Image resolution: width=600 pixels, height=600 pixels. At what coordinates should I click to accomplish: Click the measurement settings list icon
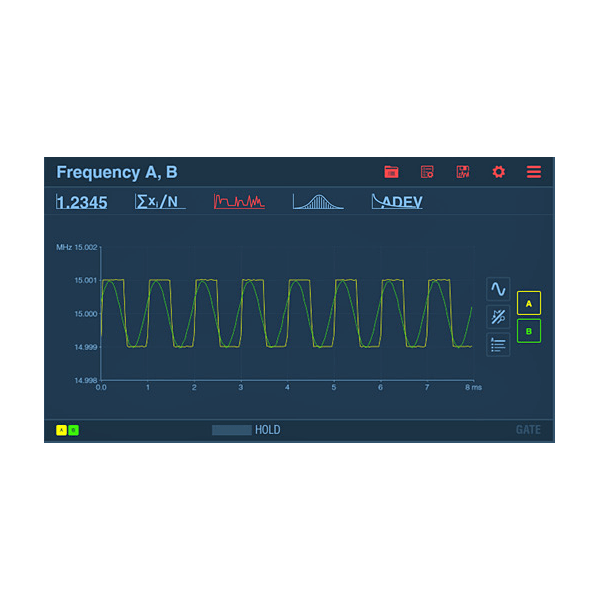tap(427, 172)
